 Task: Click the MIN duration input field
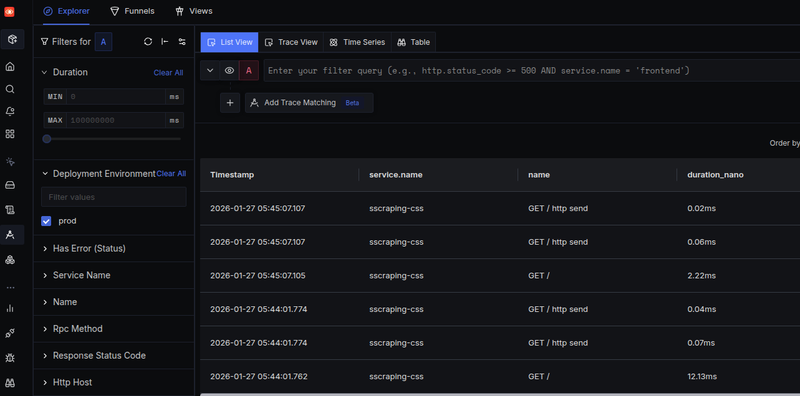pos(117,96)
